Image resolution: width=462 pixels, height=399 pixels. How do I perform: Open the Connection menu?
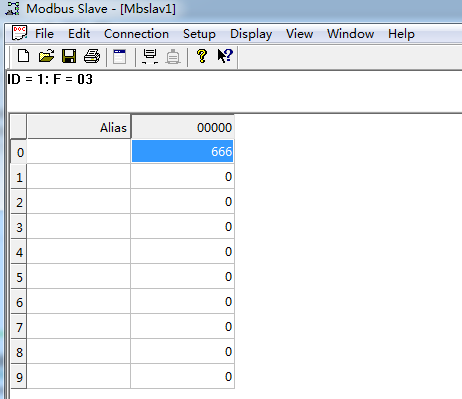pos(136,34)
